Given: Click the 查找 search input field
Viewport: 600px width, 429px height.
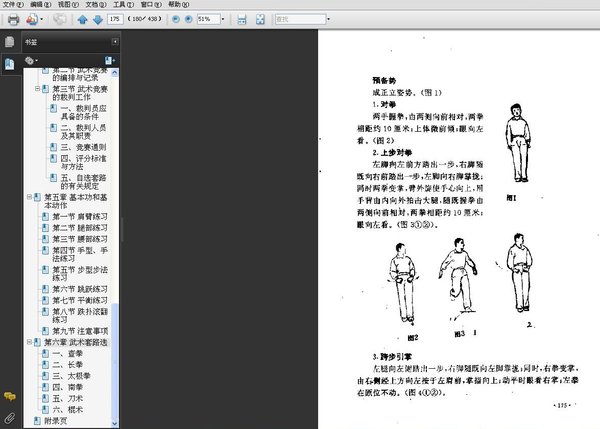Looking at the screenshot, I should pos(300,19).
